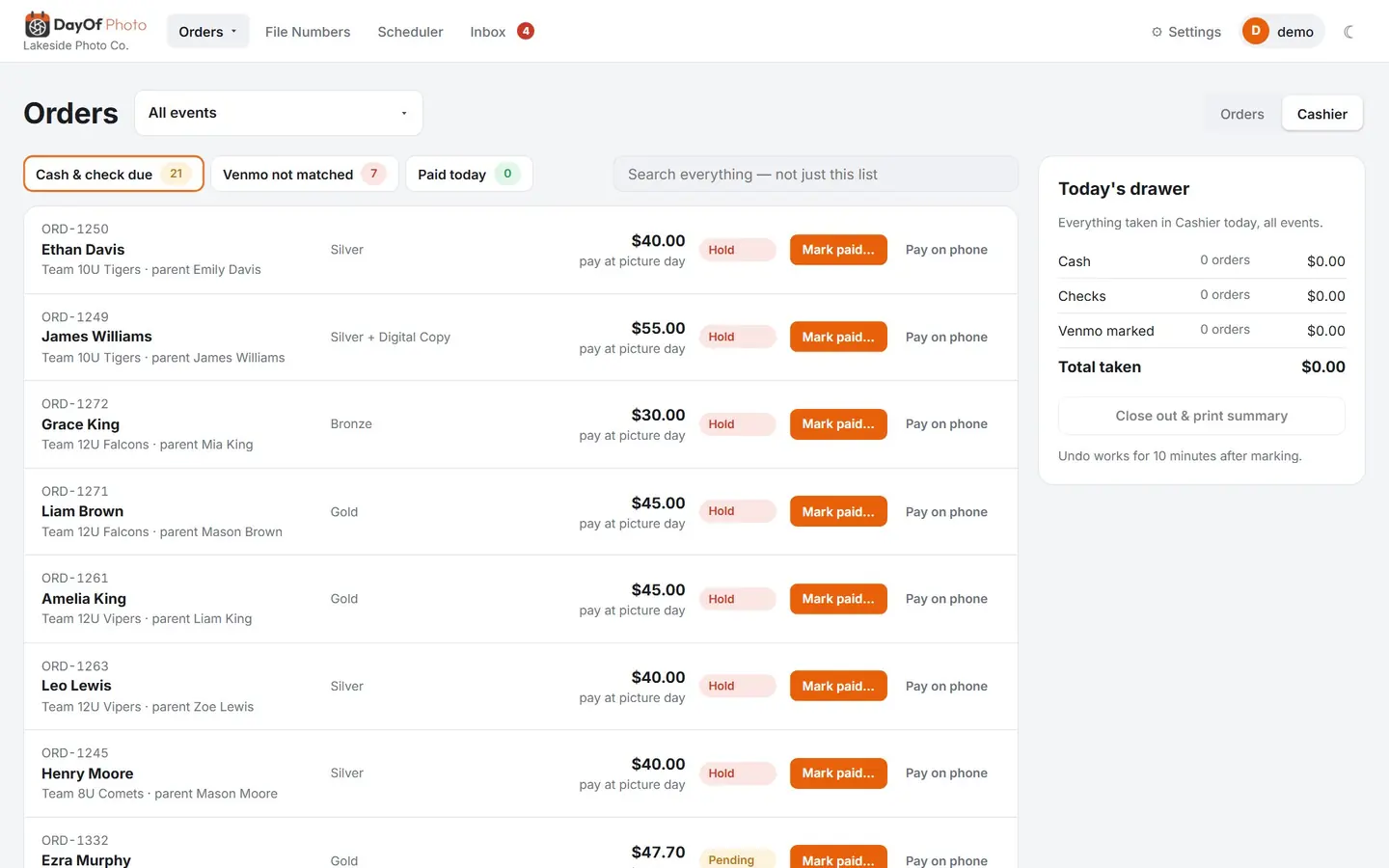Open the demo user avatar
This screenshot has width=1389, height=868.
tap(1255, 31)
